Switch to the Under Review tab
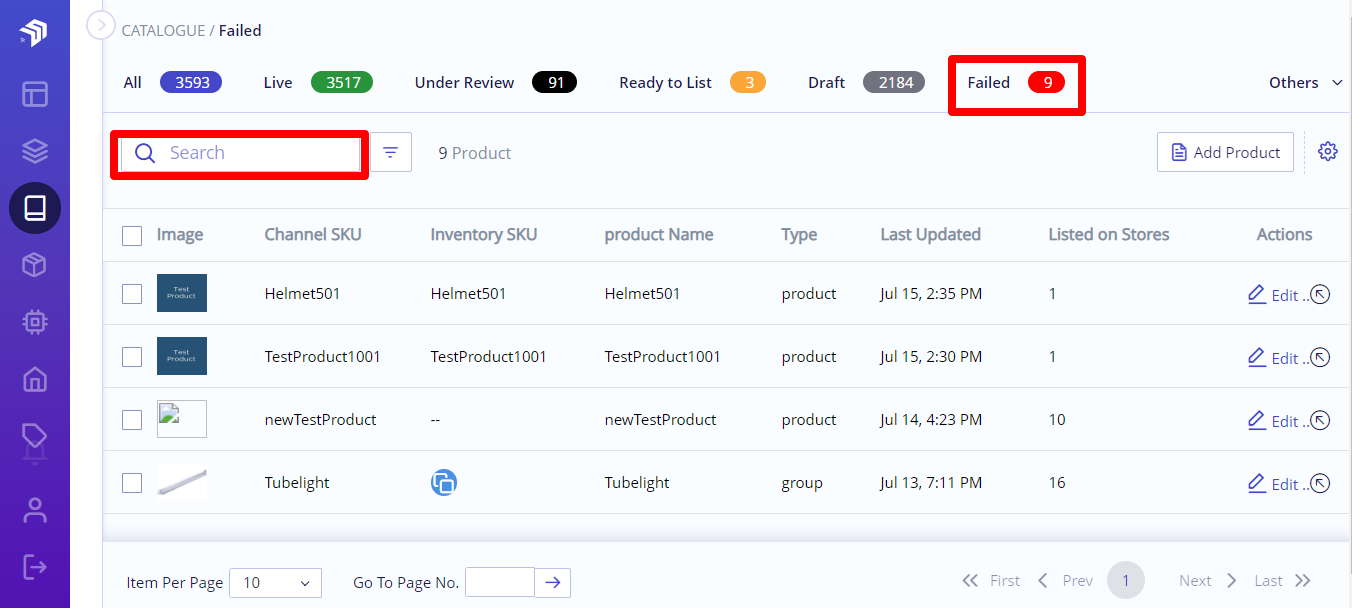 point(496,82)
